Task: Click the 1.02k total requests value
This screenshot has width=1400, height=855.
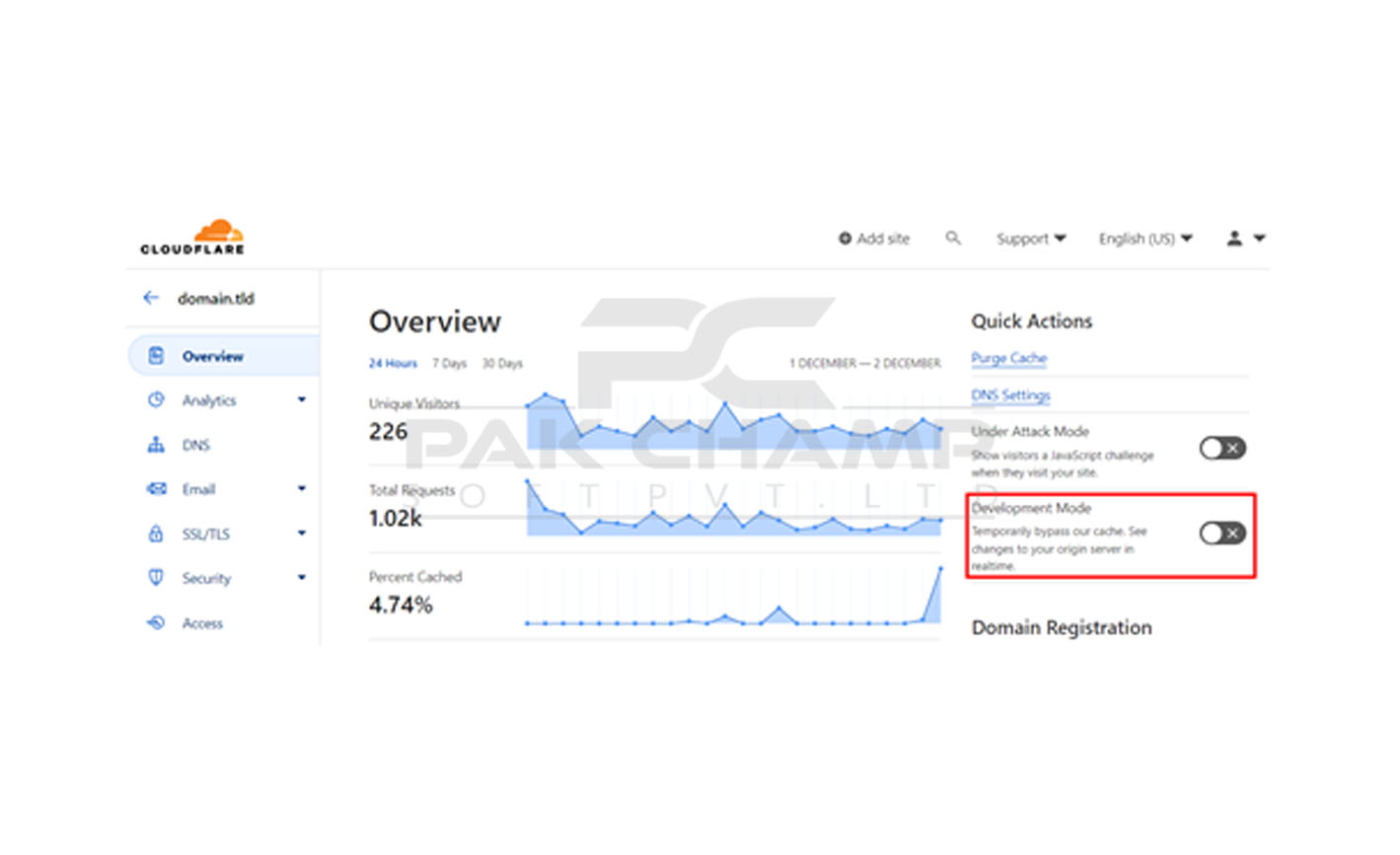Action: (395, 518)
